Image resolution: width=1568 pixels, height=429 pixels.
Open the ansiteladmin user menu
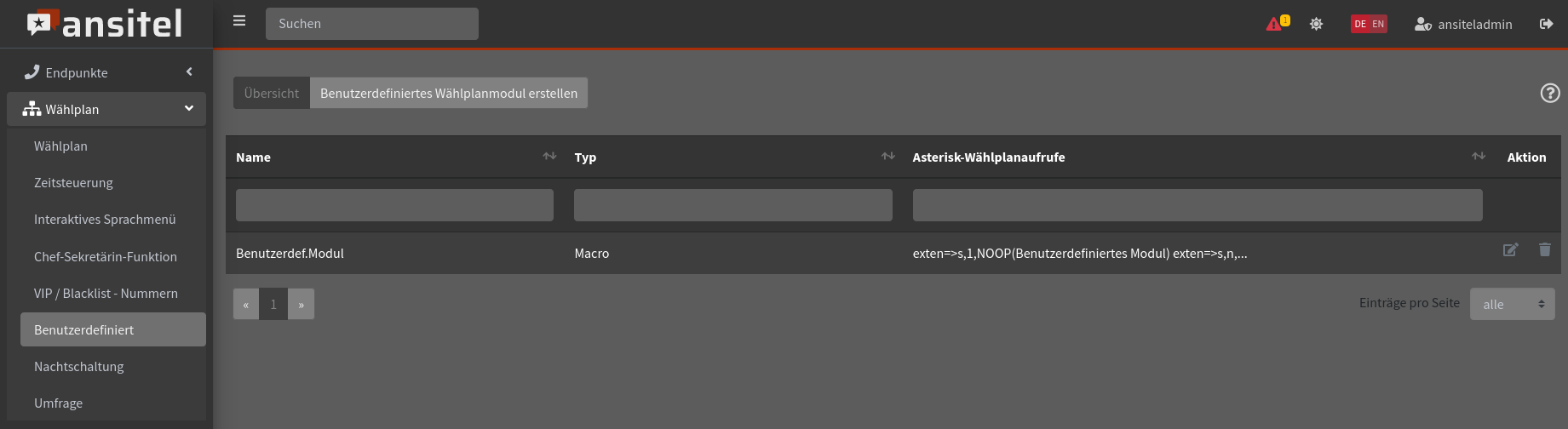1463,24
